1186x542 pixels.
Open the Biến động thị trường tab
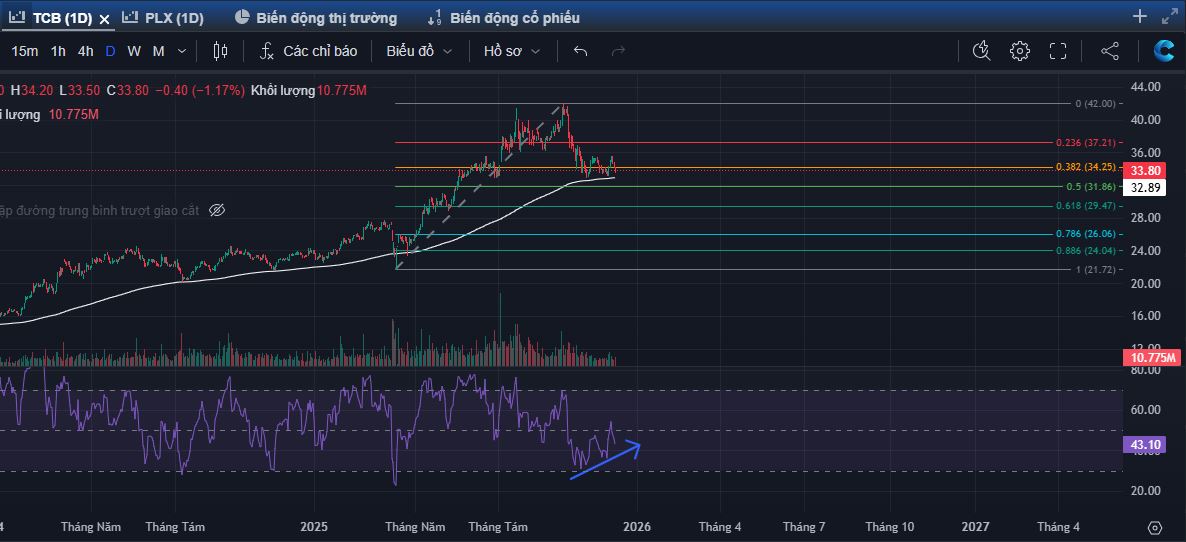[x=315, y=18]
